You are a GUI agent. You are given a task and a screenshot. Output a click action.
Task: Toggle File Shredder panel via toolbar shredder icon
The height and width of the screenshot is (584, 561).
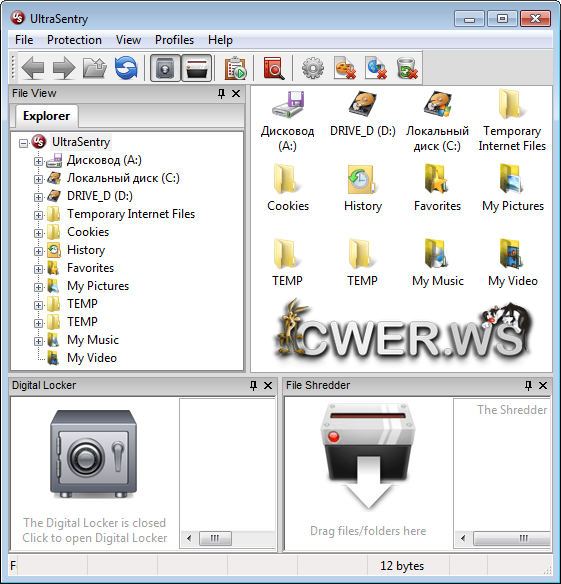coord(197,68)
